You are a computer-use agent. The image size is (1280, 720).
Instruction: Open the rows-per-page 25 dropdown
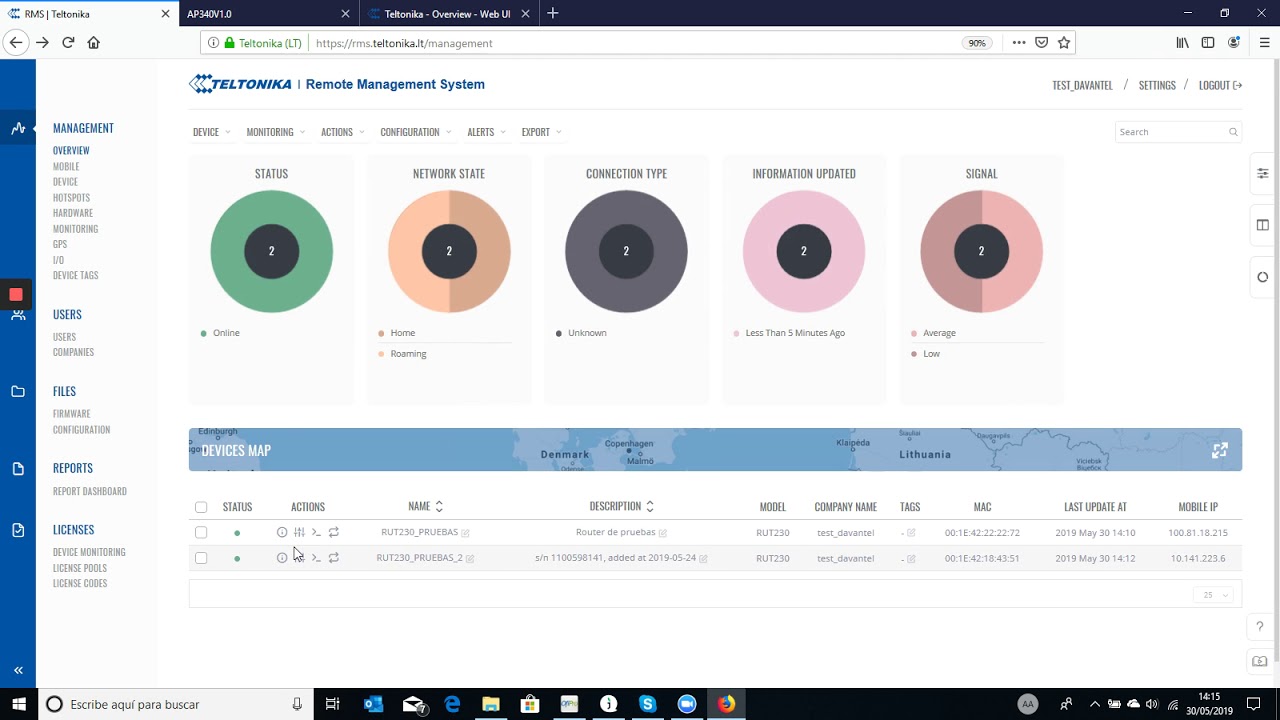tap(1215, 595)
